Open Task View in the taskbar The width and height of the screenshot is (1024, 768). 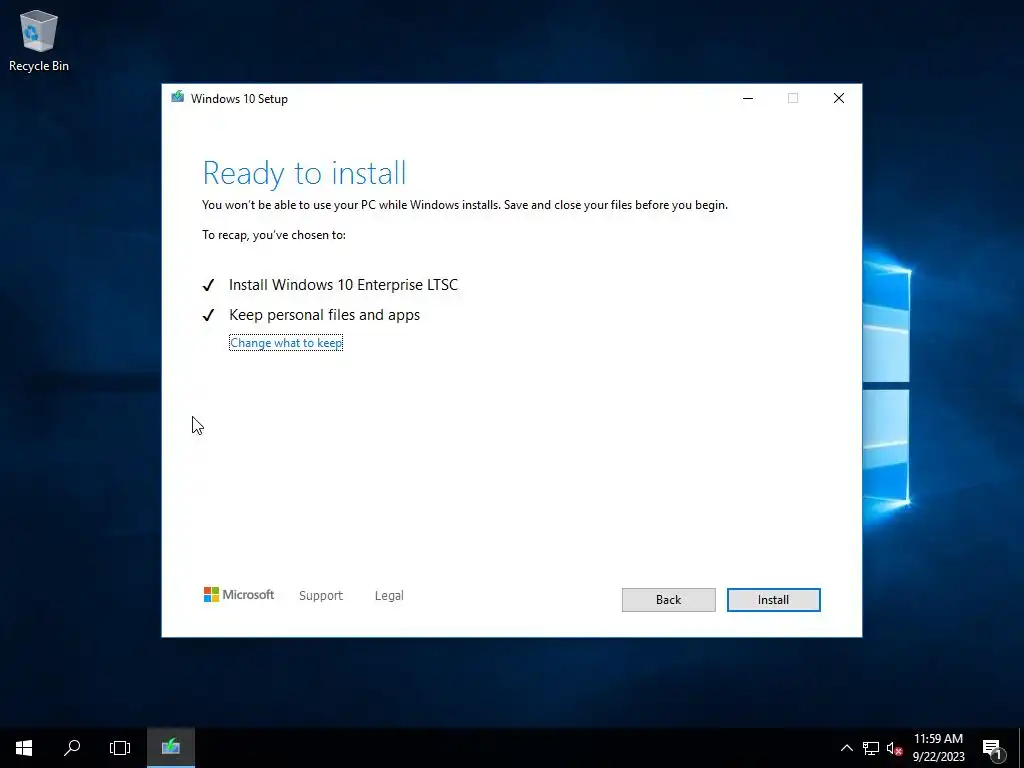(120, 748)
